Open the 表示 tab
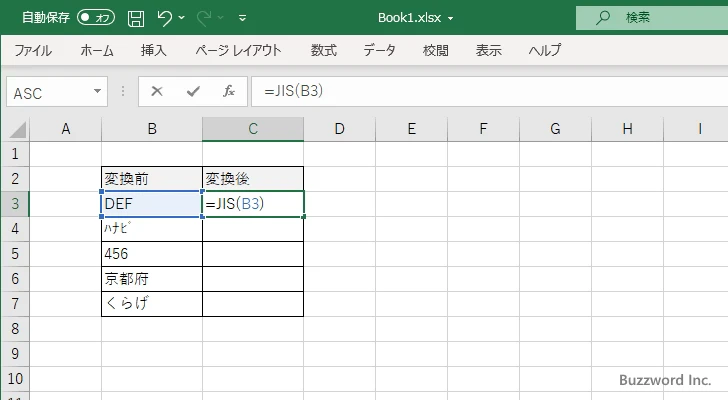The height and width of the screenshot is (400, 728). [488, 50]
